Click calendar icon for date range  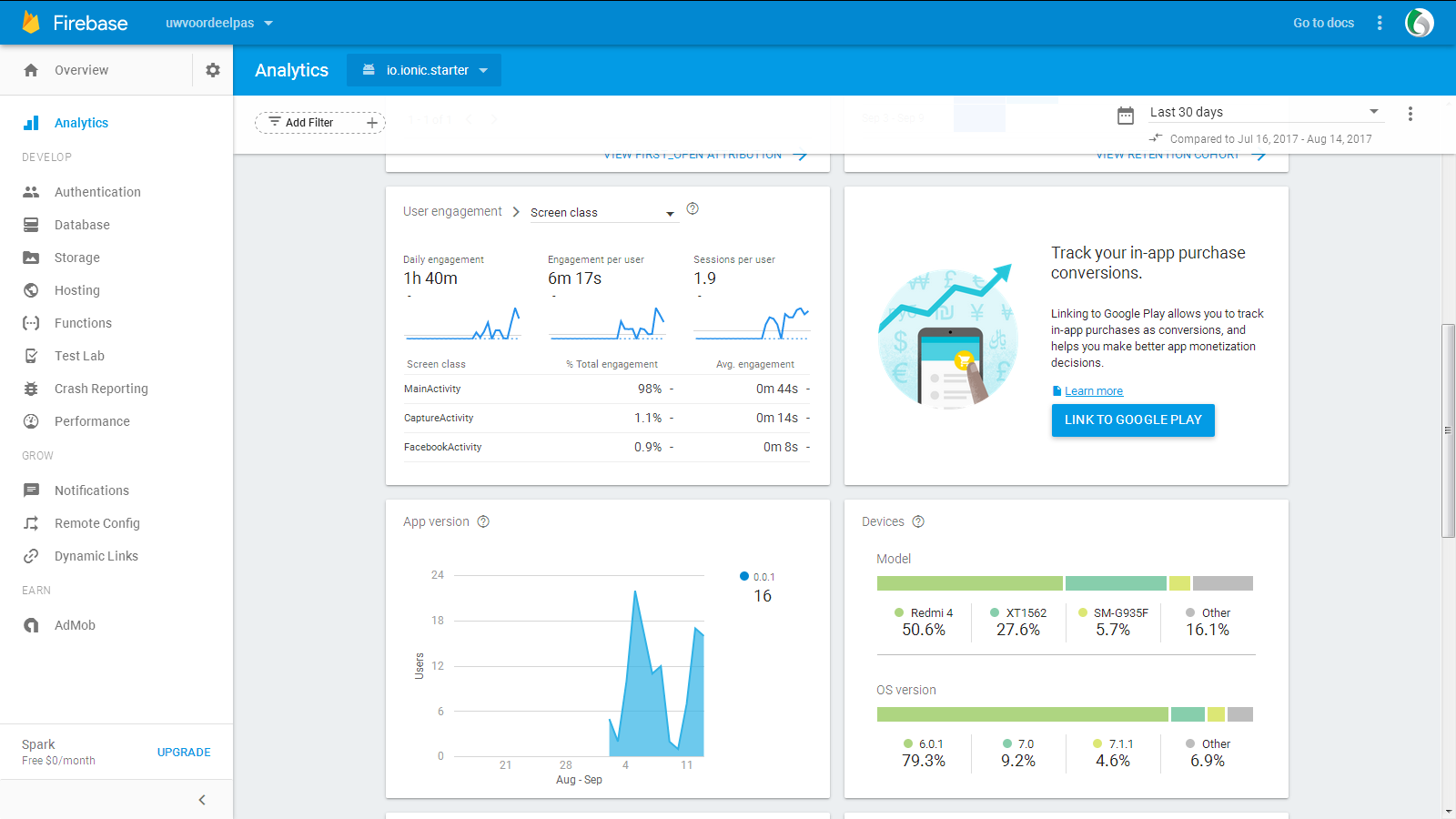point(1126,116)
